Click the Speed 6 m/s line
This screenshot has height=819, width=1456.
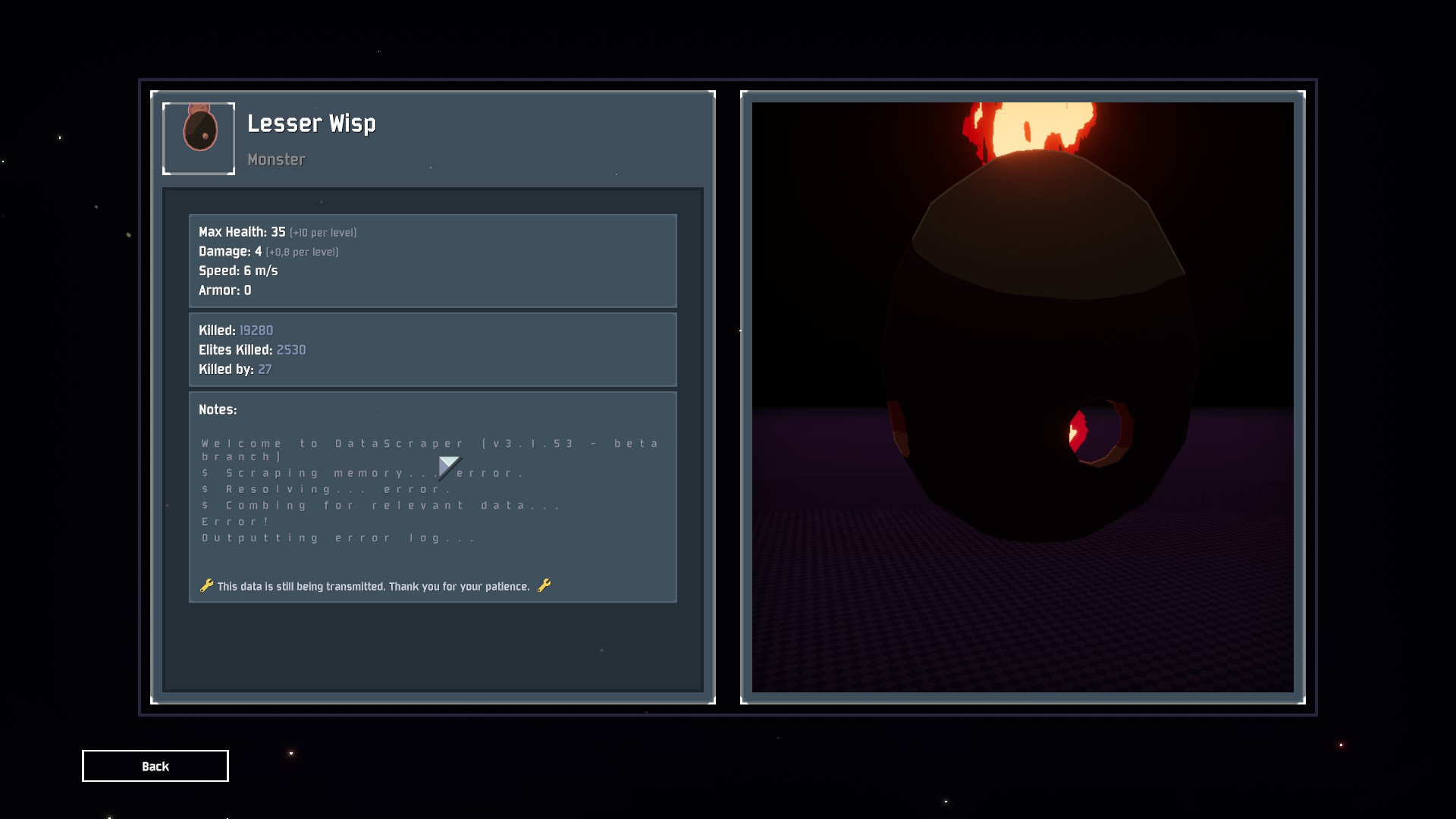coord(238,271)
